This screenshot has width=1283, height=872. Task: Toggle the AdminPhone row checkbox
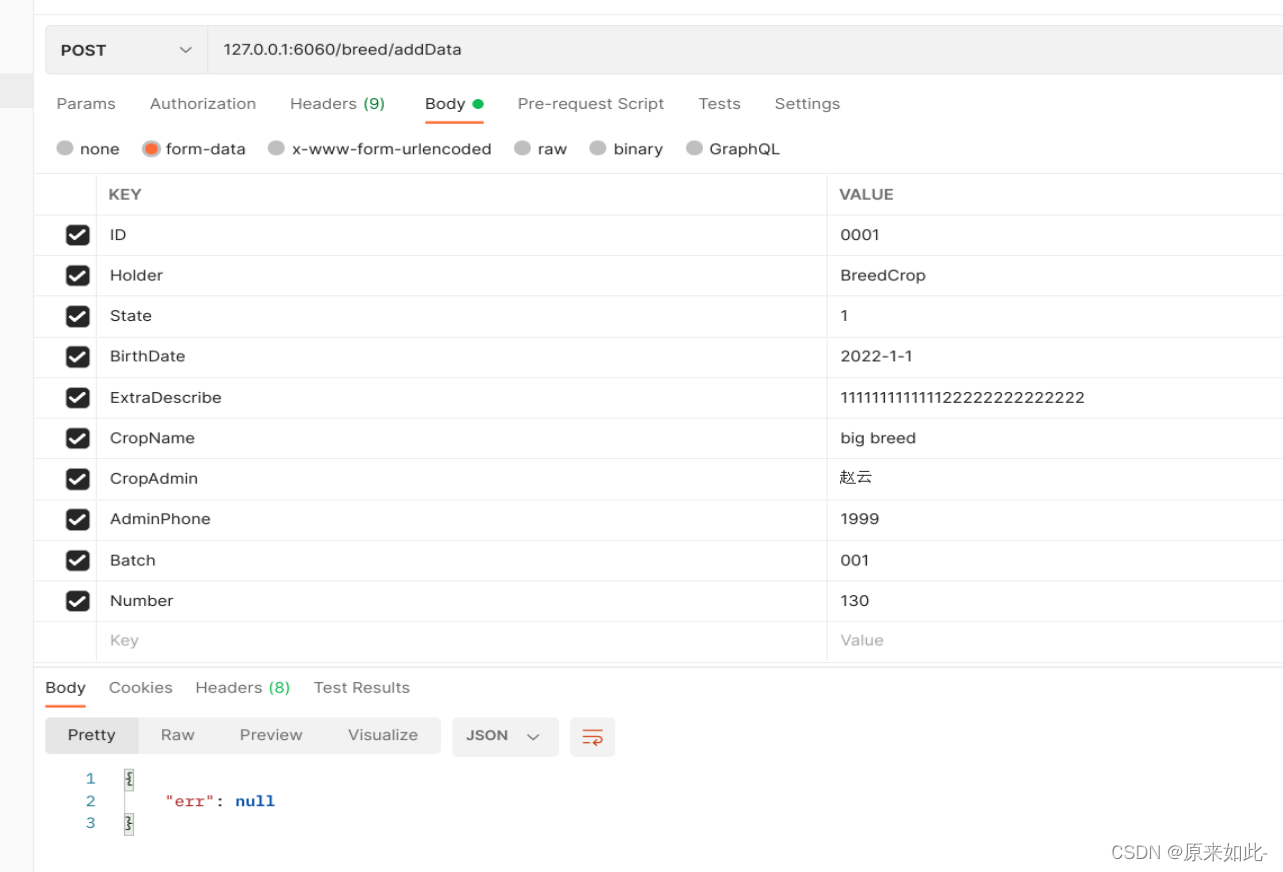tap(77, 519)
